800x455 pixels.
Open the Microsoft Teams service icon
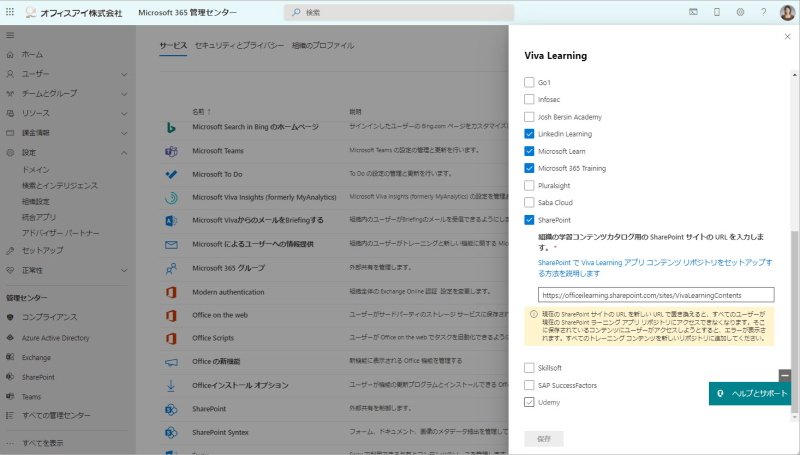(171, 151)
